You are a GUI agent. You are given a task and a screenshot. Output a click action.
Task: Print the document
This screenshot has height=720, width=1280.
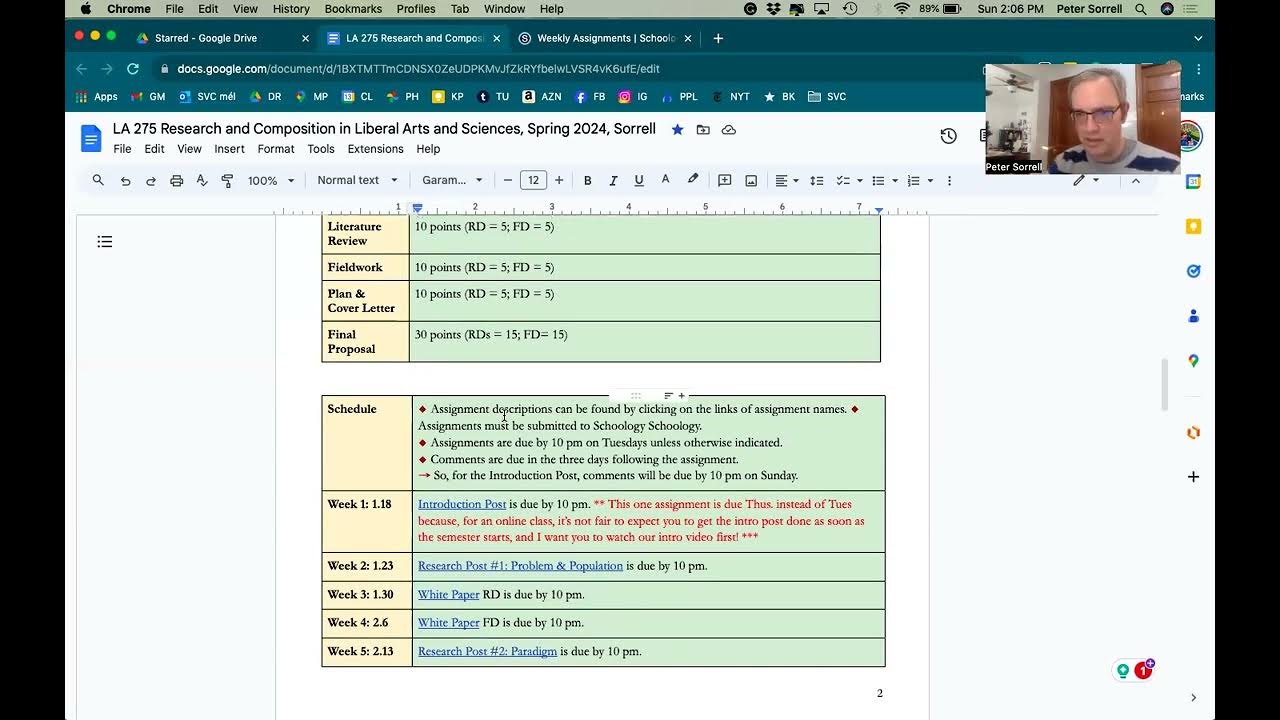177,181
